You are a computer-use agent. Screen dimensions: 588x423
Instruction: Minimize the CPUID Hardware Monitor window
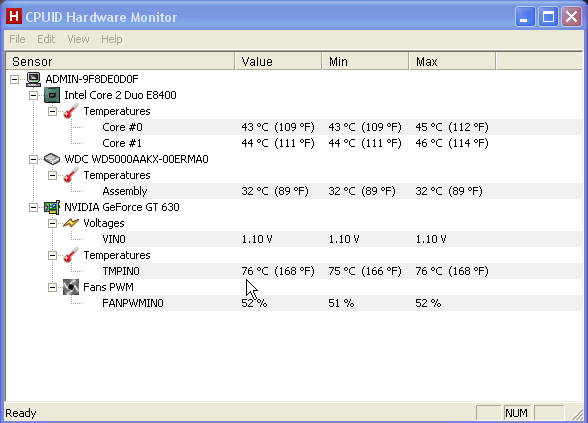click(525, 17)
